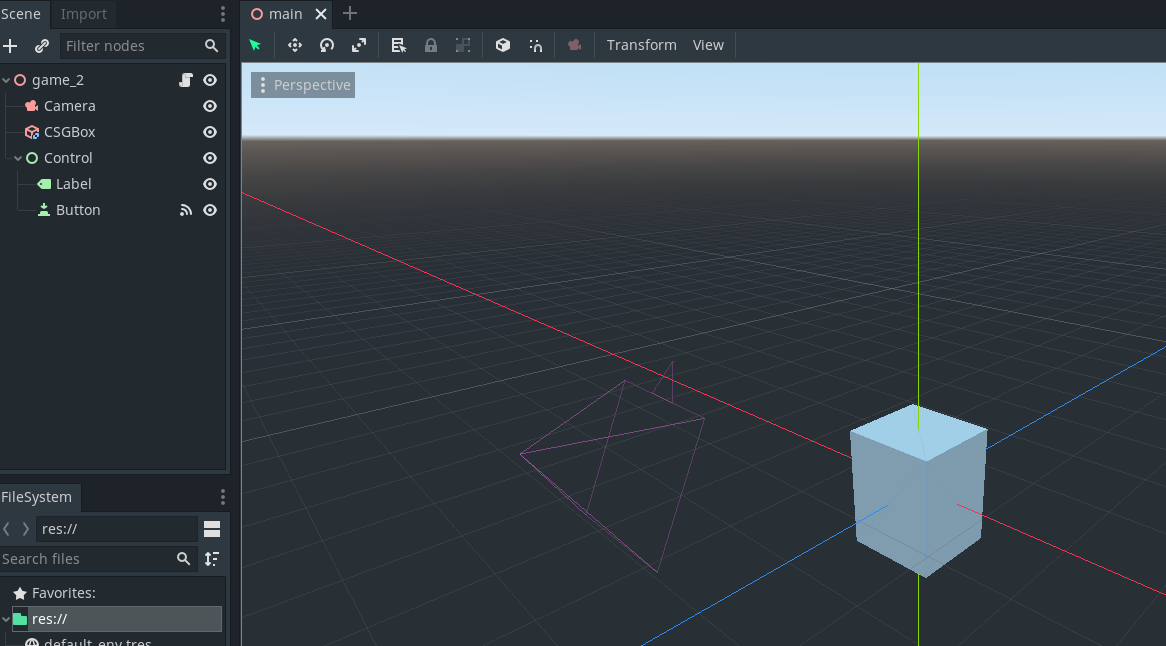Go to previous folder in FileSystem
The image size is (1166, 646).
click(x=7, y=529)
